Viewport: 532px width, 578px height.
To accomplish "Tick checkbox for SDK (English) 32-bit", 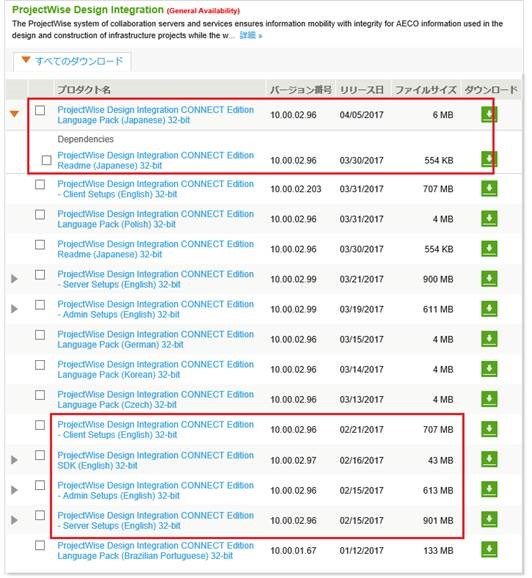I will click(x=40, y=455).
